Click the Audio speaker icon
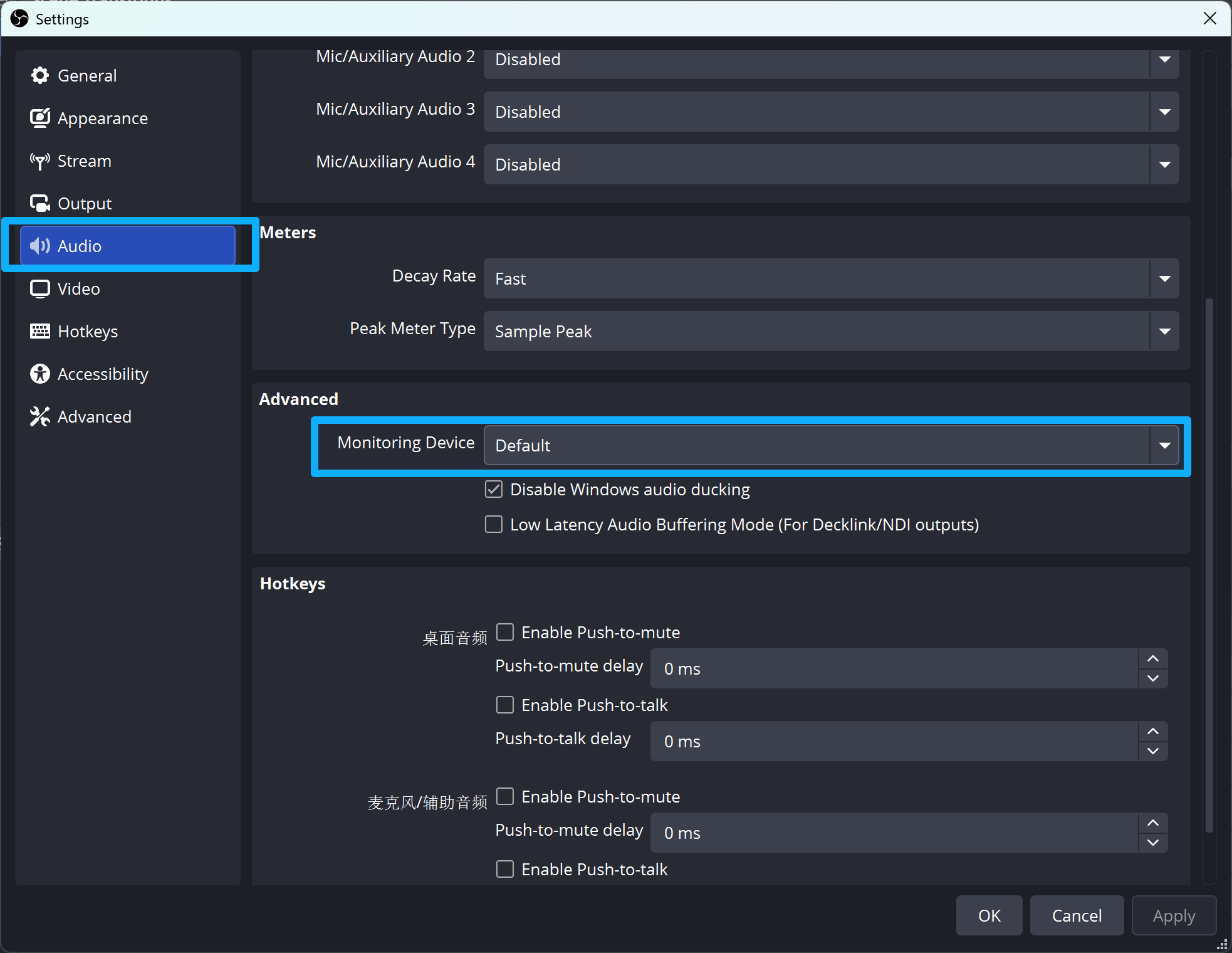Image resolution: width=1232 pixels, height=953 pixels. pyautogui.click(x=40, y=246)
